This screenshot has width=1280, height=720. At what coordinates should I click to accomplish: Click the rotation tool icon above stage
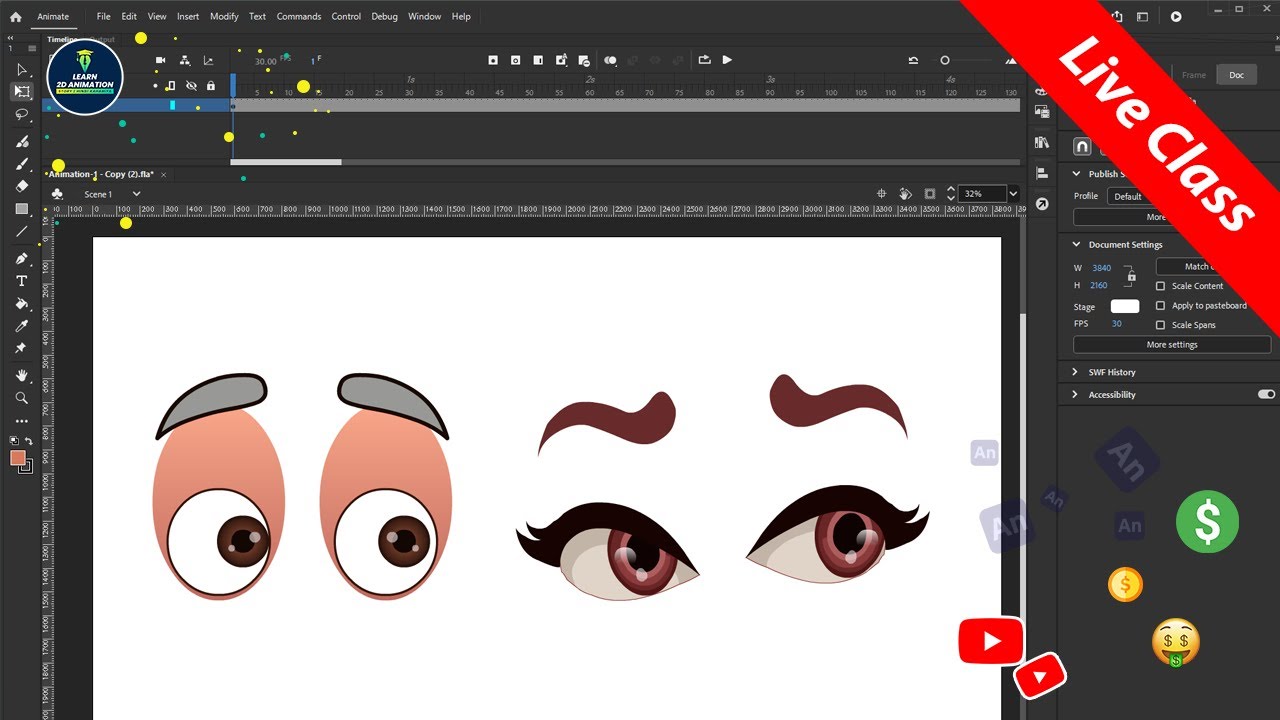pyautogui.click(x=905, y=194)
